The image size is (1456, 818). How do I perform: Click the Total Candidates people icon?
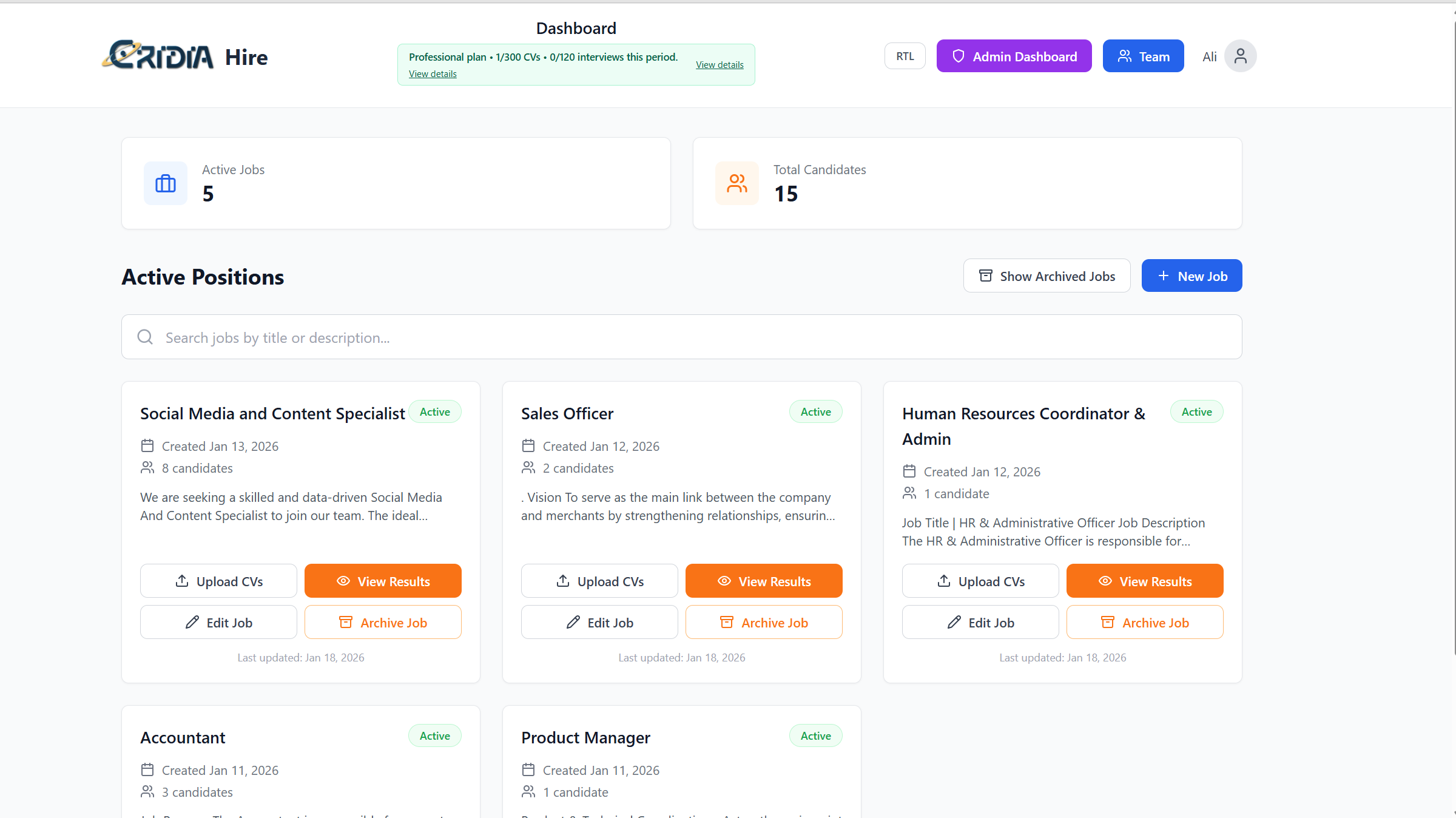pyautogui.click(x=737, y=183)
